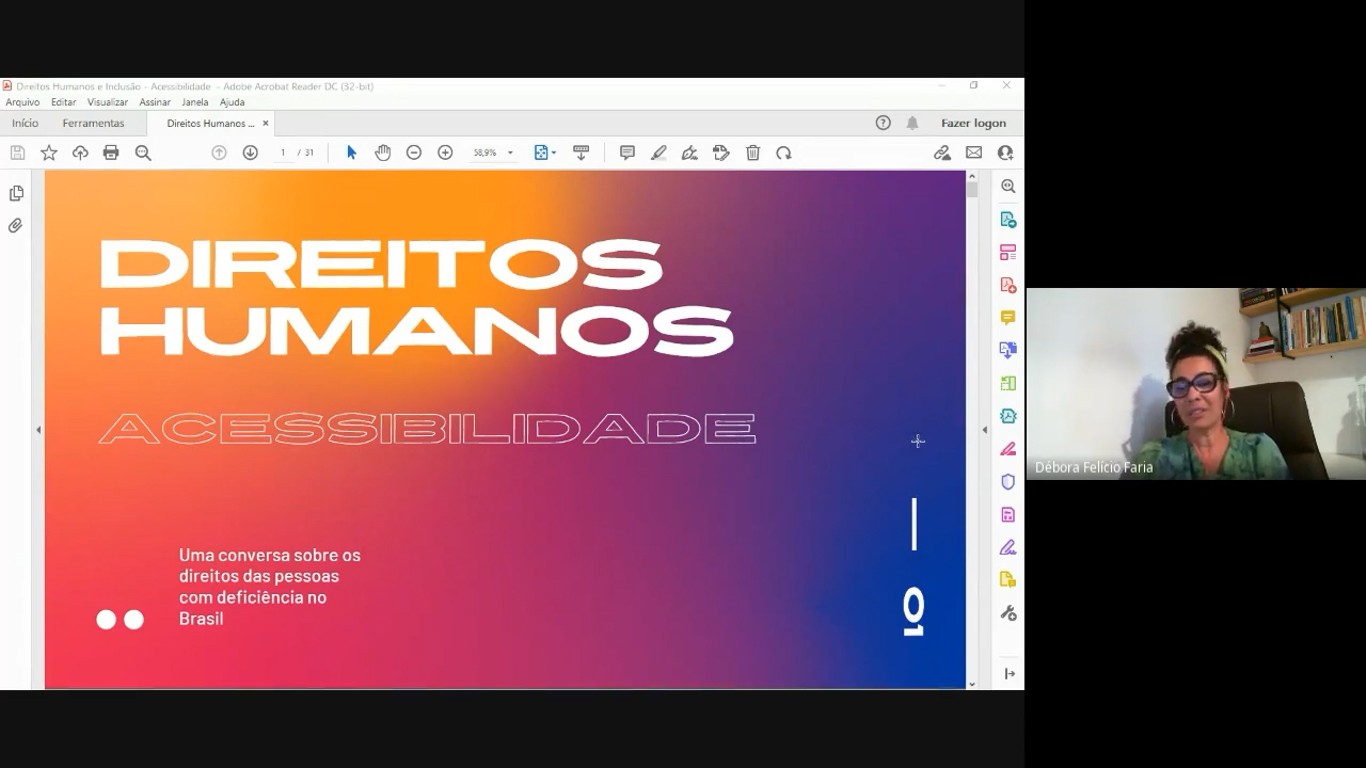Screen dimensions: 1366x768
Task: Open the Ajuda menu
Action: click(232, 102)
